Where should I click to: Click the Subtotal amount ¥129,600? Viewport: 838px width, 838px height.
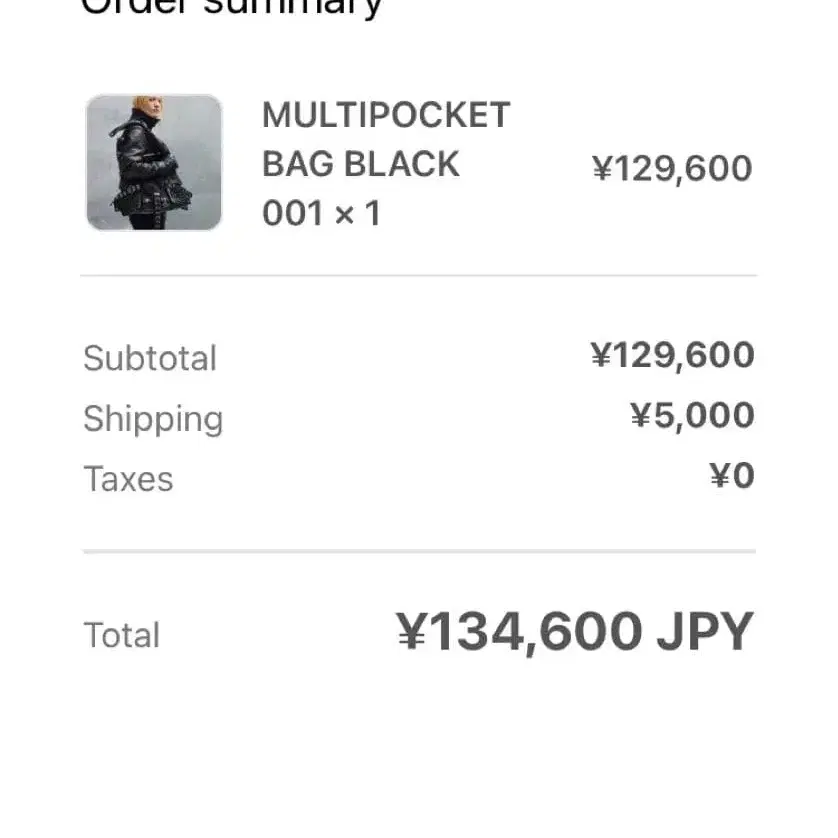coord(672,355)
